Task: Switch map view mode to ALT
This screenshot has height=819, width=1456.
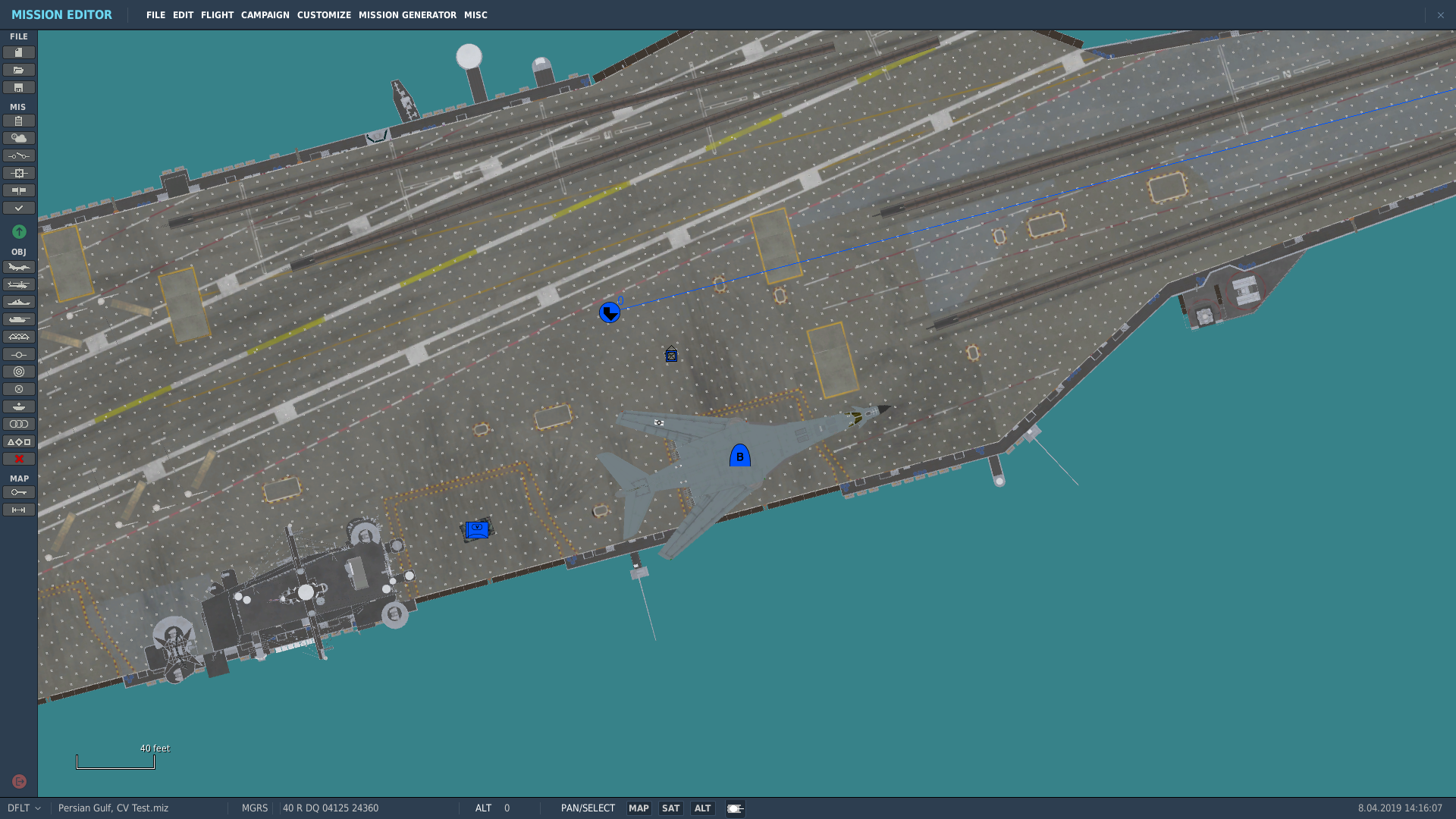Action: (703, 808)
